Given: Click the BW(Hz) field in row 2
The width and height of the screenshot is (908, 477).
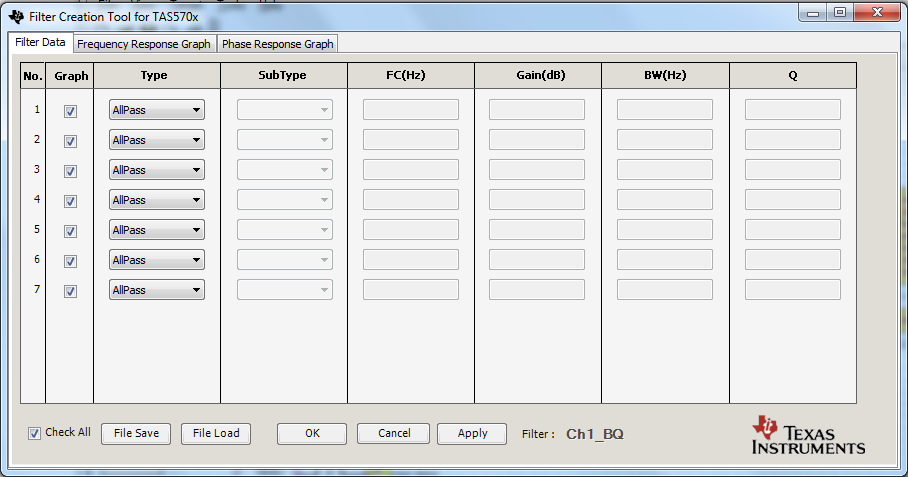Looking at the screenshot, I should 665,140.
